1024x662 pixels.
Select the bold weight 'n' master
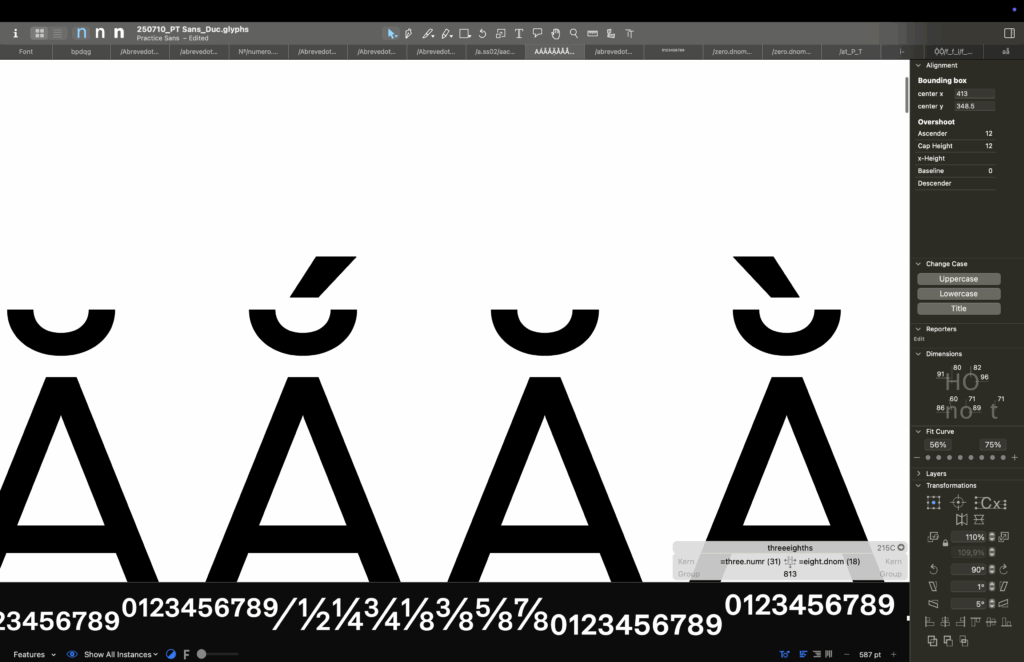tap(119, 33)
